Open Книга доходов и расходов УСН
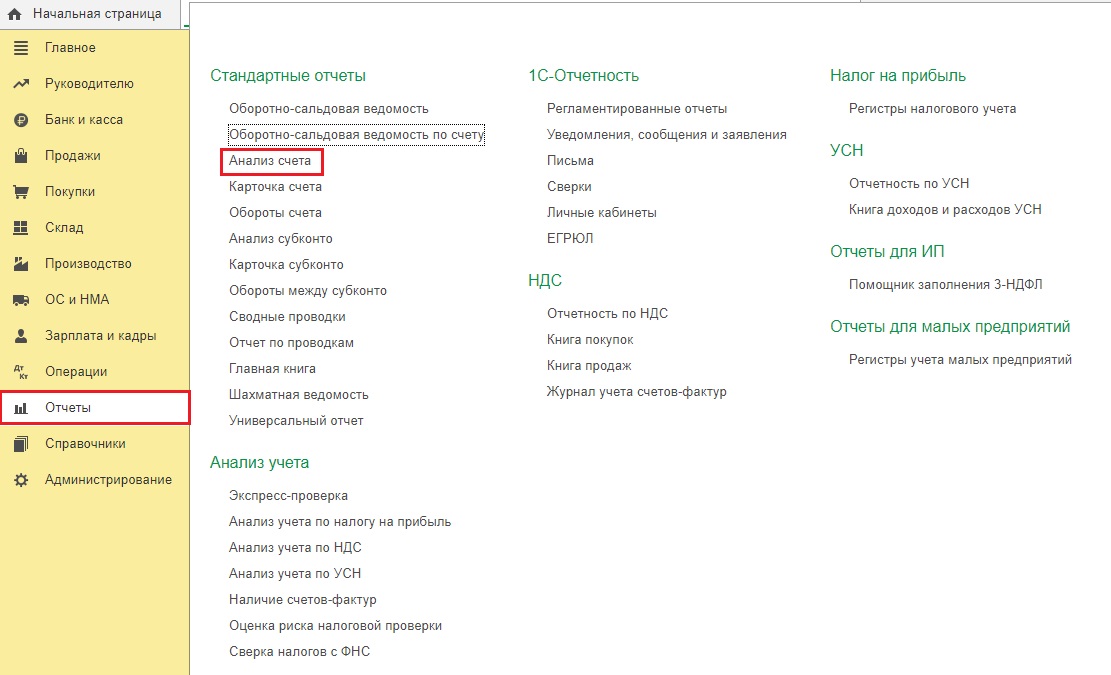Viewport: 1111px width, 675px height. (x=945, y=210)
